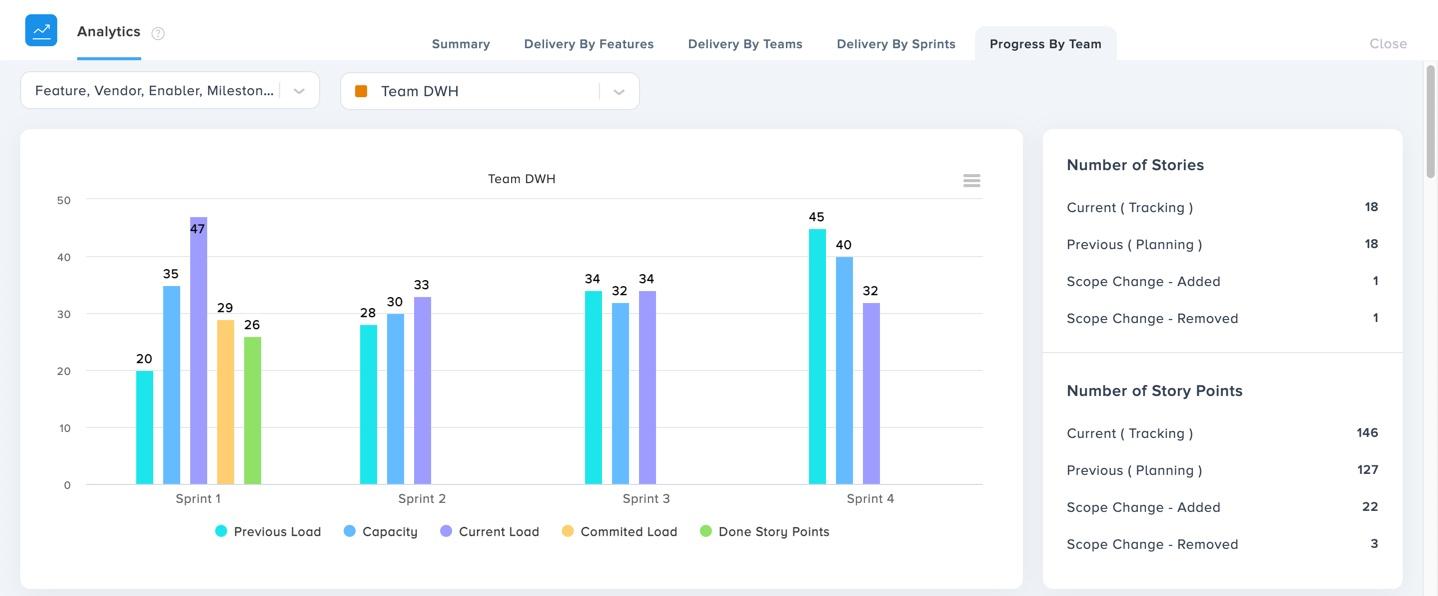Go to the Delivery By Teams tab
This screenshot has height=596, width=1438.
pos(745,44)
